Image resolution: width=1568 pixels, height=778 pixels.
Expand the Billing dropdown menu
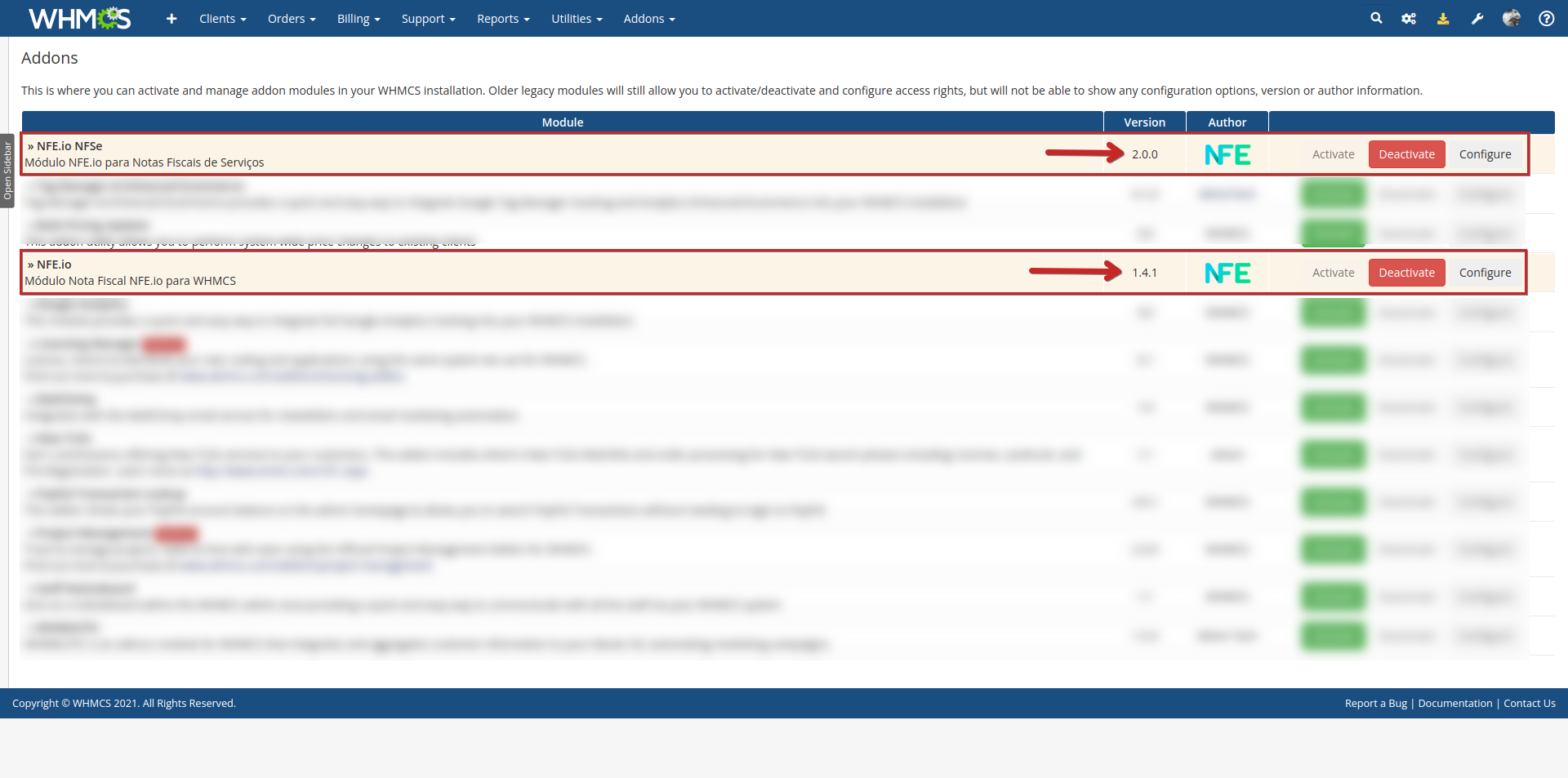pos(359,19)
